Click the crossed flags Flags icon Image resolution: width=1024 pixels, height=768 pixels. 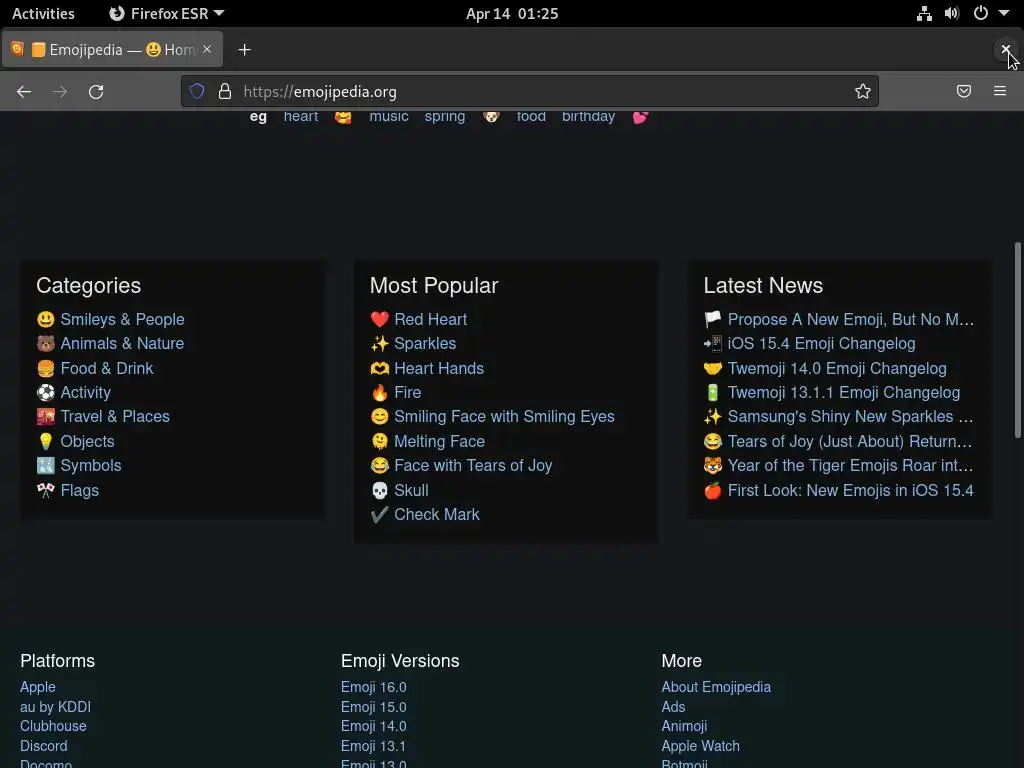tap(46, 490)
